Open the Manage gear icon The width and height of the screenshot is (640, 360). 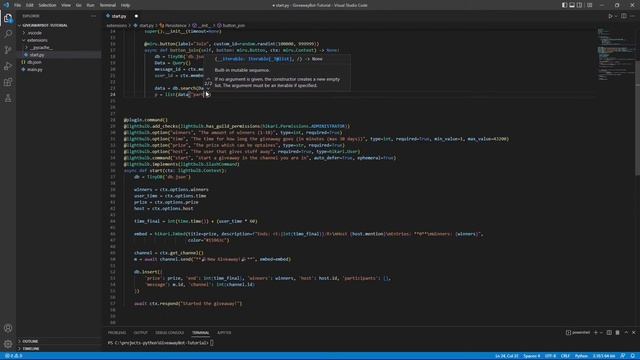tap(8, 344)
